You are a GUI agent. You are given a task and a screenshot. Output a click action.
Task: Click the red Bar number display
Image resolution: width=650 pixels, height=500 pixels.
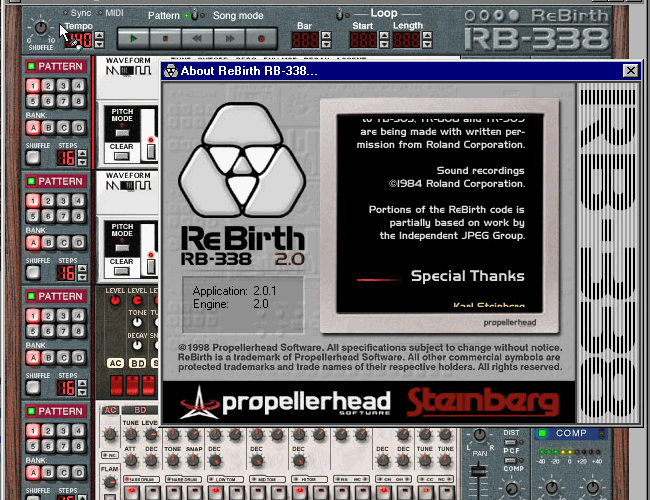point(306,40)
